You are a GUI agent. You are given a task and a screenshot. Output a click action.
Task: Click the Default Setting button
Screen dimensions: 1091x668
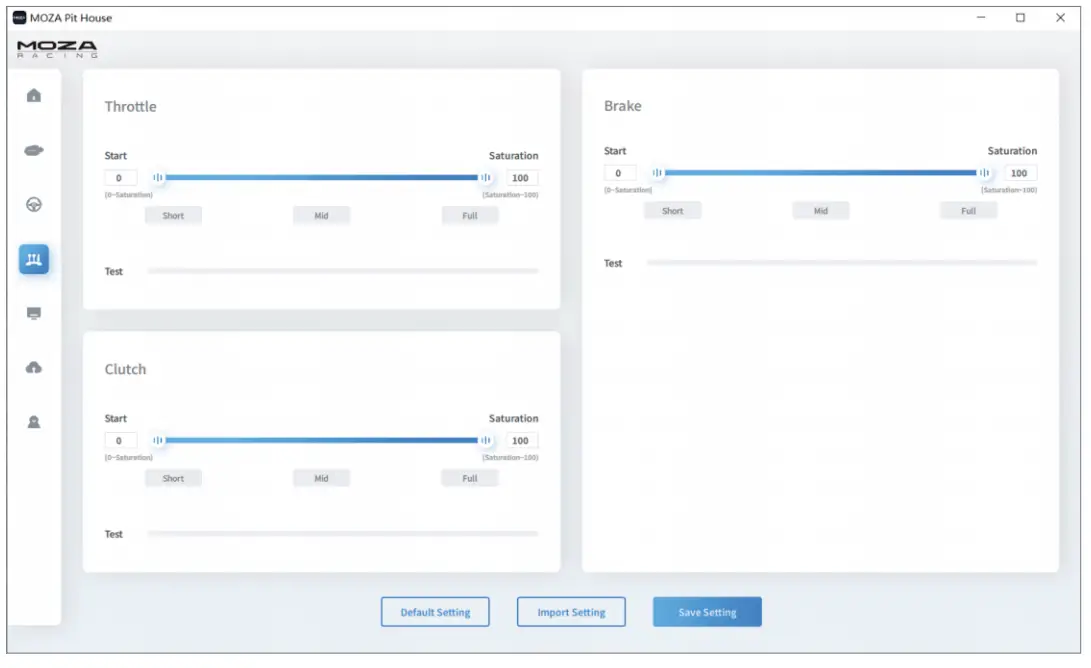435,612
